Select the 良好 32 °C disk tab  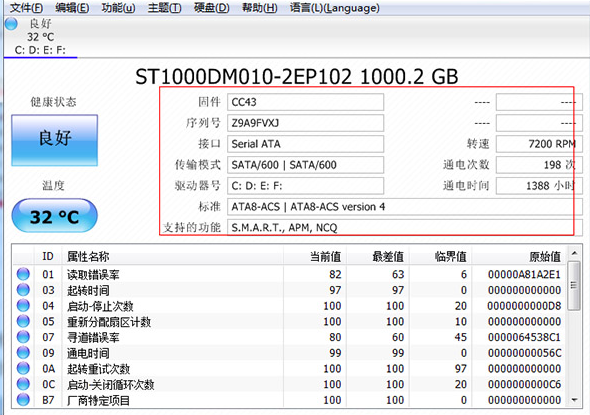click(40, 37)
